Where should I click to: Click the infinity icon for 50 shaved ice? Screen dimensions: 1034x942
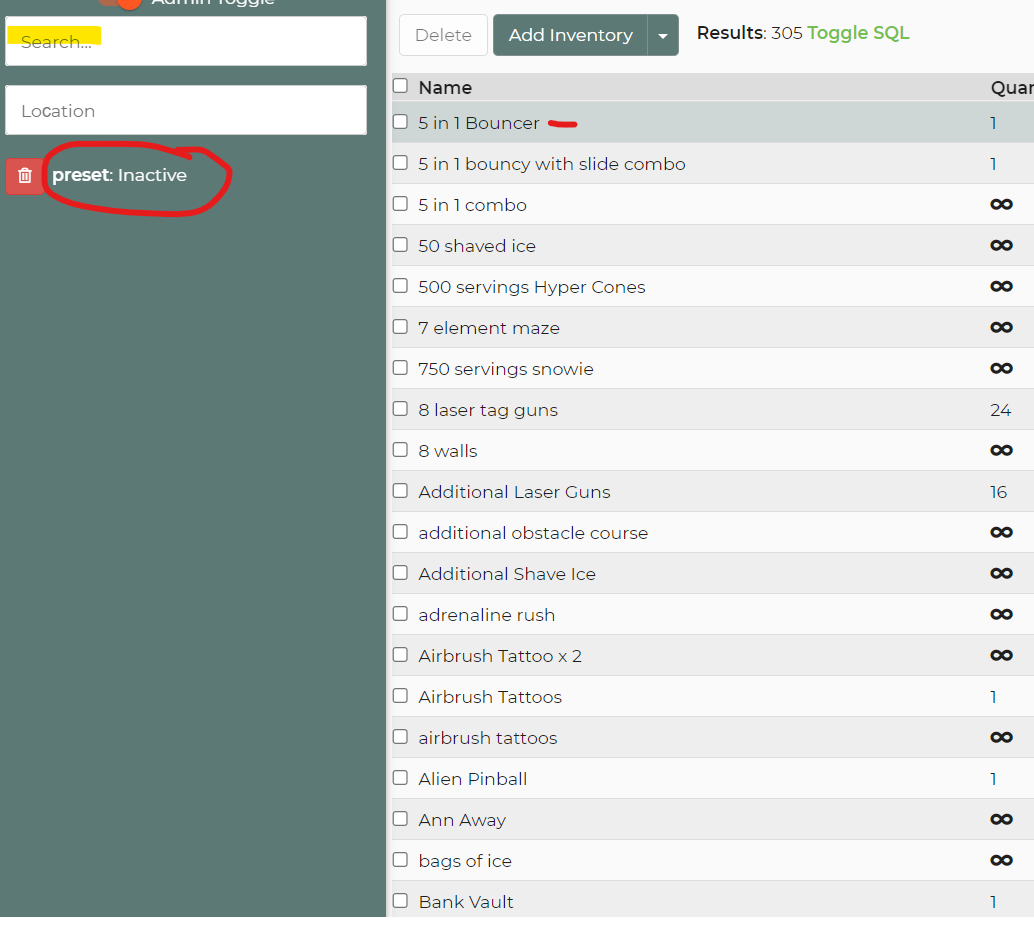click(x=1000, y=246)
